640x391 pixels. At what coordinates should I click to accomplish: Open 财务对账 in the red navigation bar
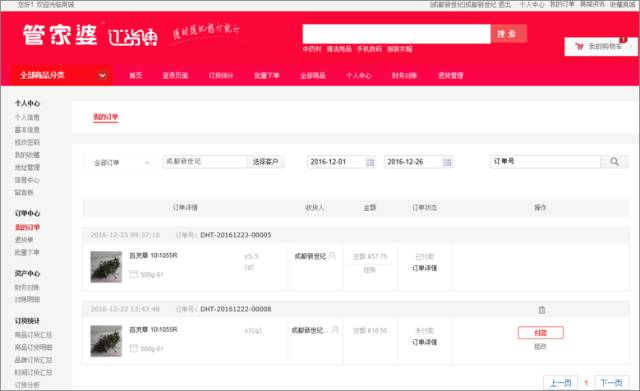[x=404, y=76]
